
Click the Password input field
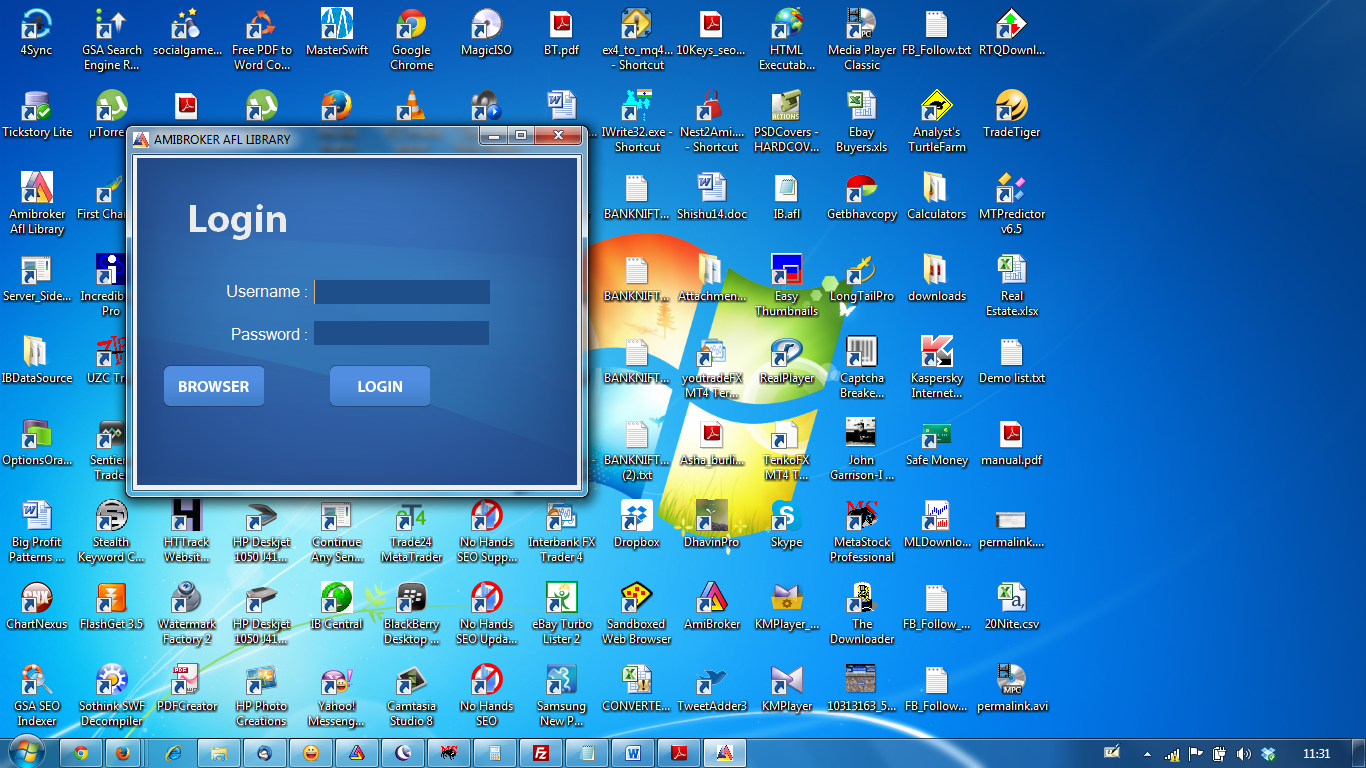click(402, 334)
